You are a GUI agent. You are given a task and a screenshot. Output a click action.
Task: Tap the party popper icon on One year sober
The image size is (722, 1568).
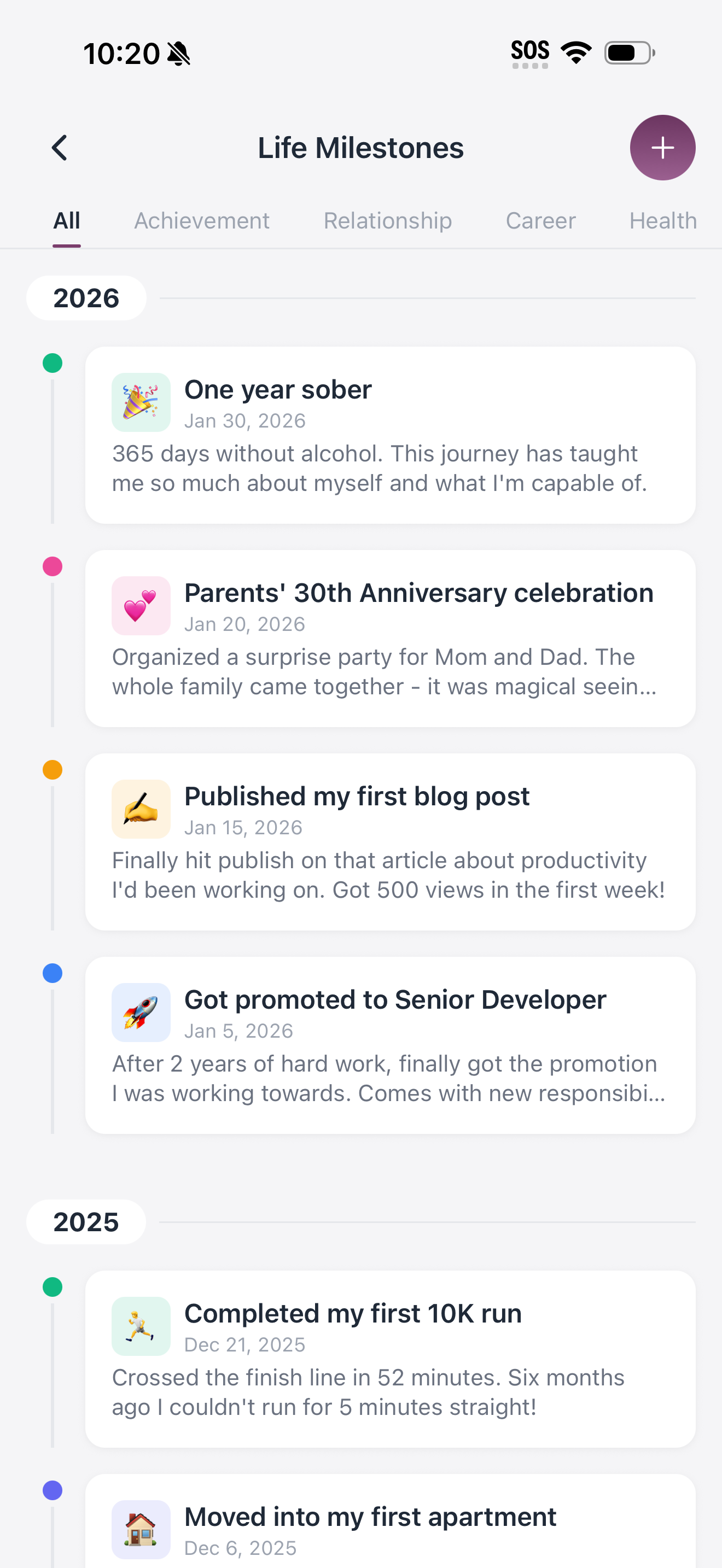141,402
